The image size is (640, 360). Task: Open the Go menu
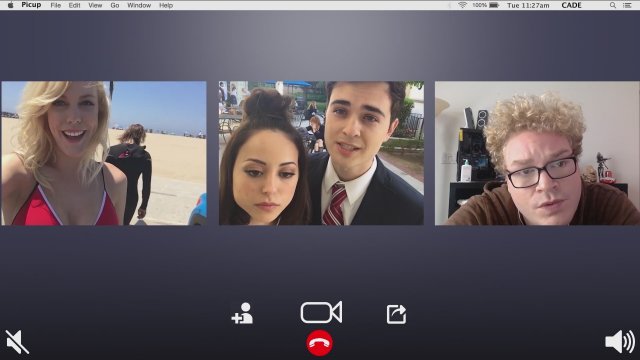point(115,5)
